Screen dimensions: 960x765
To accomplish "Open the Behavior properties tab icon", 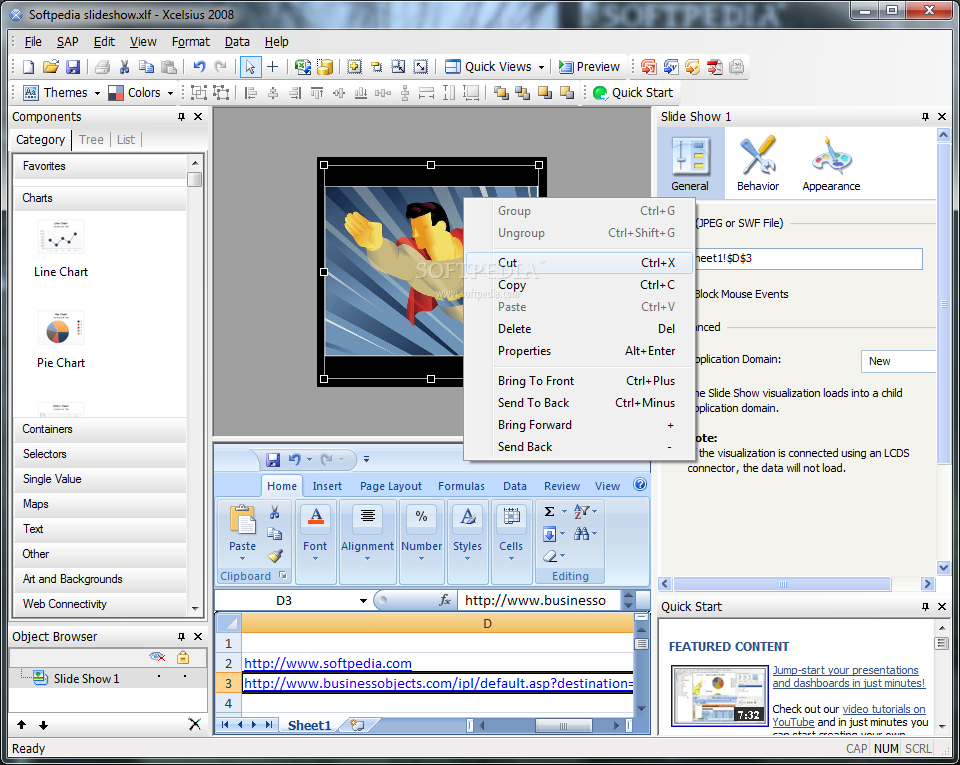I will pos(758,164).
